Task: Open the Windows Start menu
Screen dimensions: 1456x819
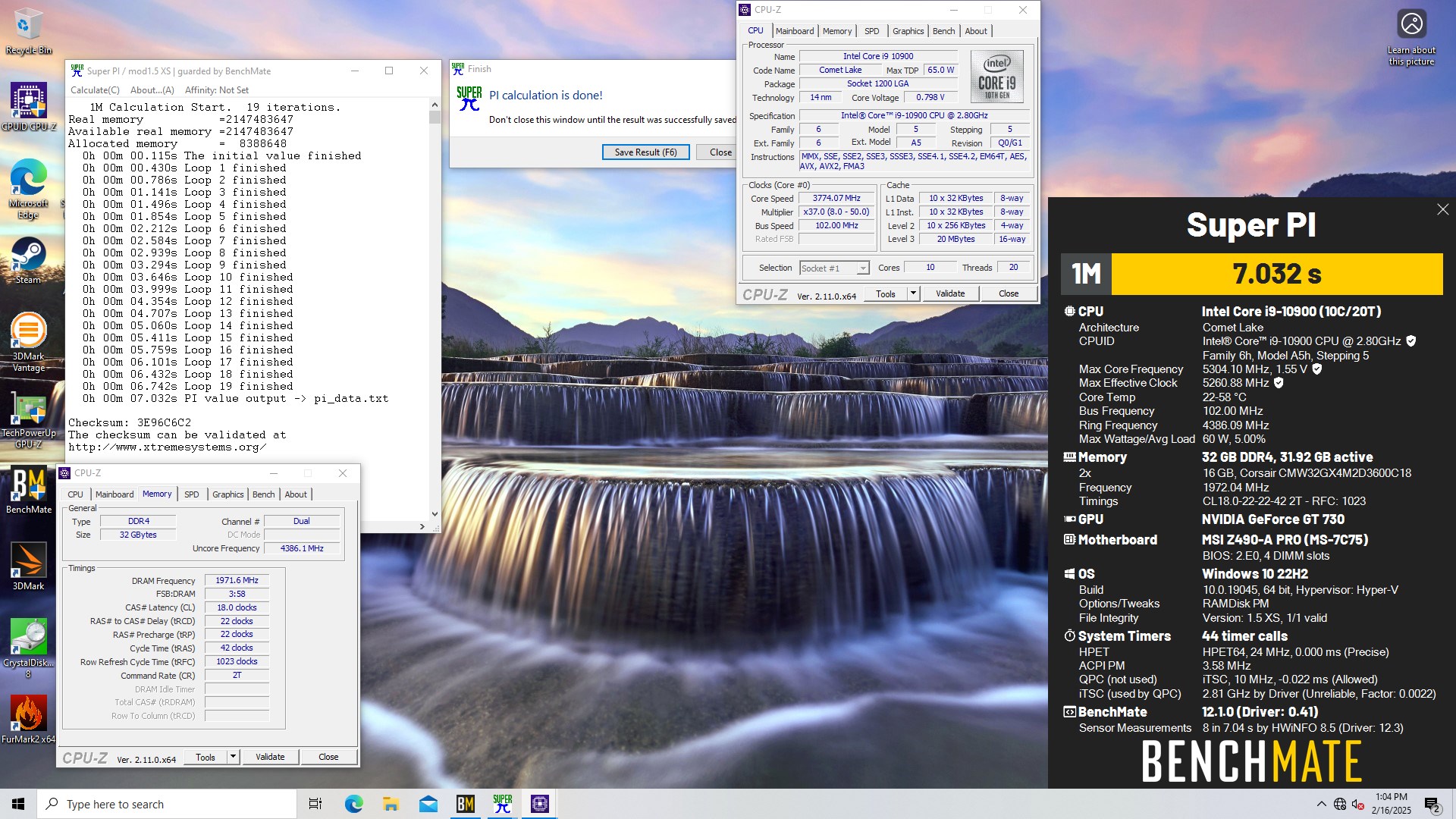Action: pyautogui.click(x=18, y=804)
